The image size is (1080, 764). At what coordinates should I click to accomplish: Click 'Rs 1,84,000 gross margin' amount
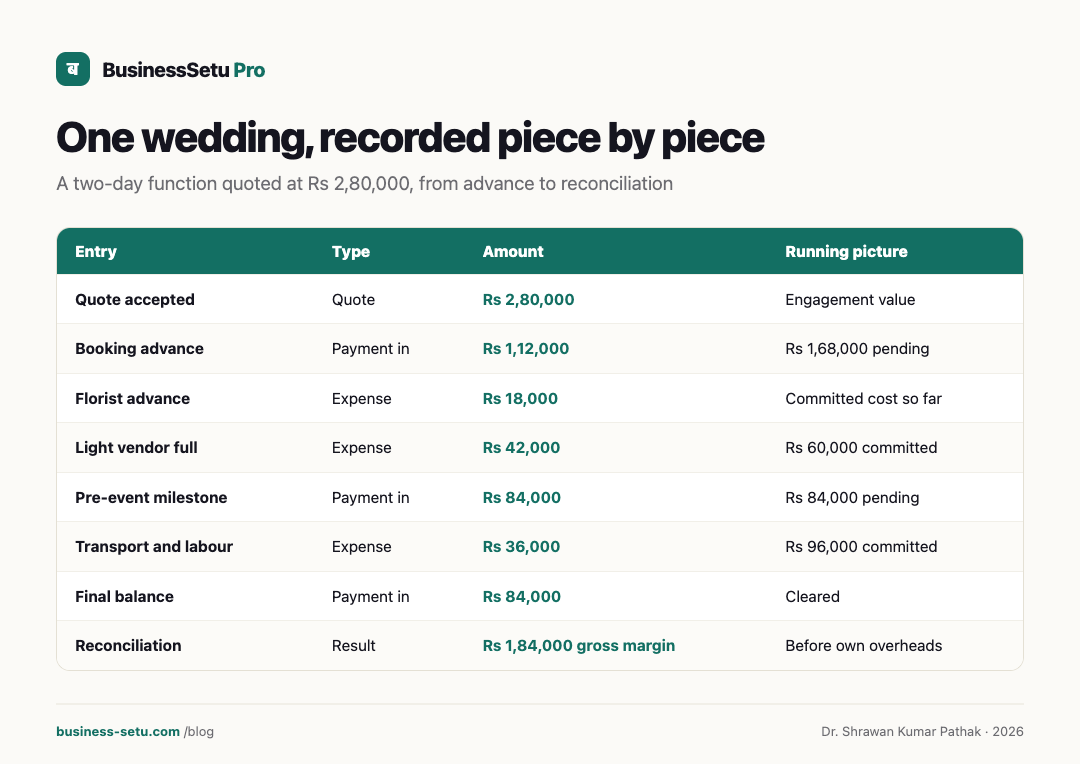coord(579,646)
